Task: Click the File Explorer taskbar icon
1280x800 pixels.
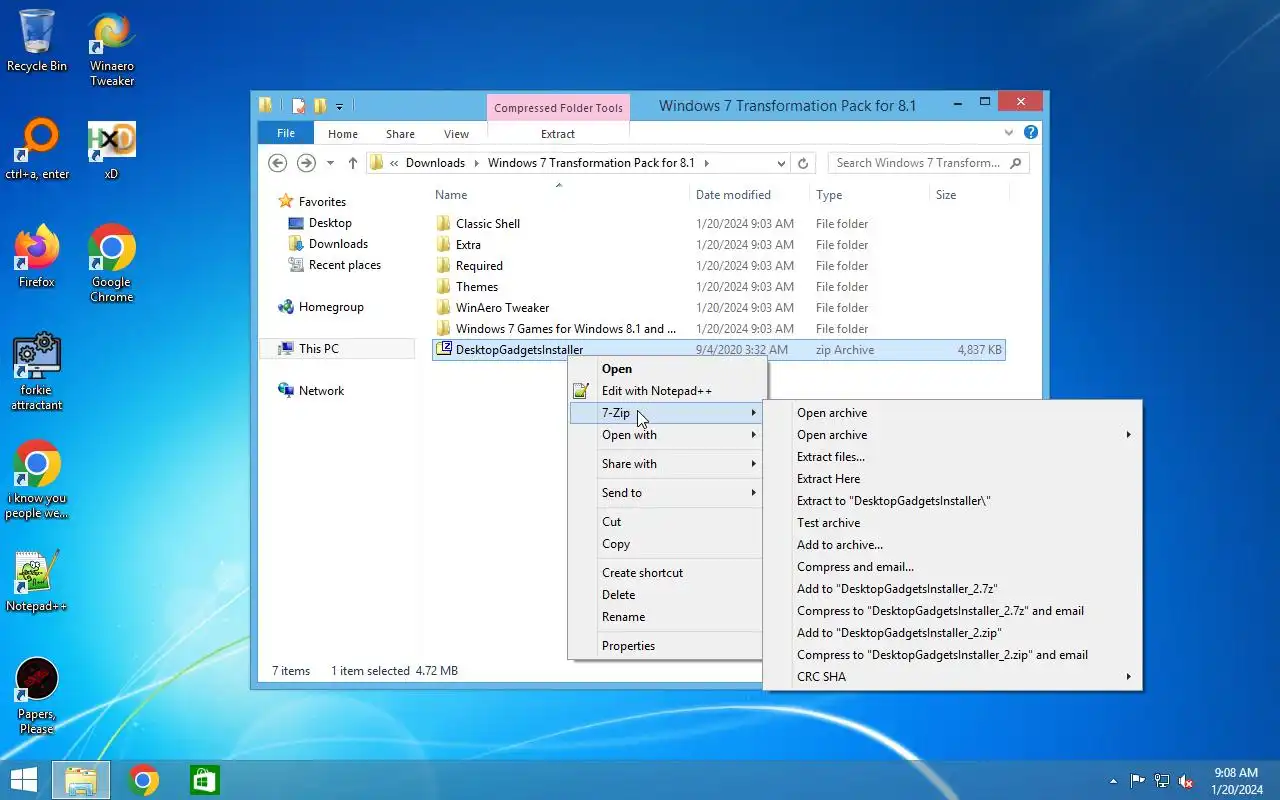Action: pos(81,780)
